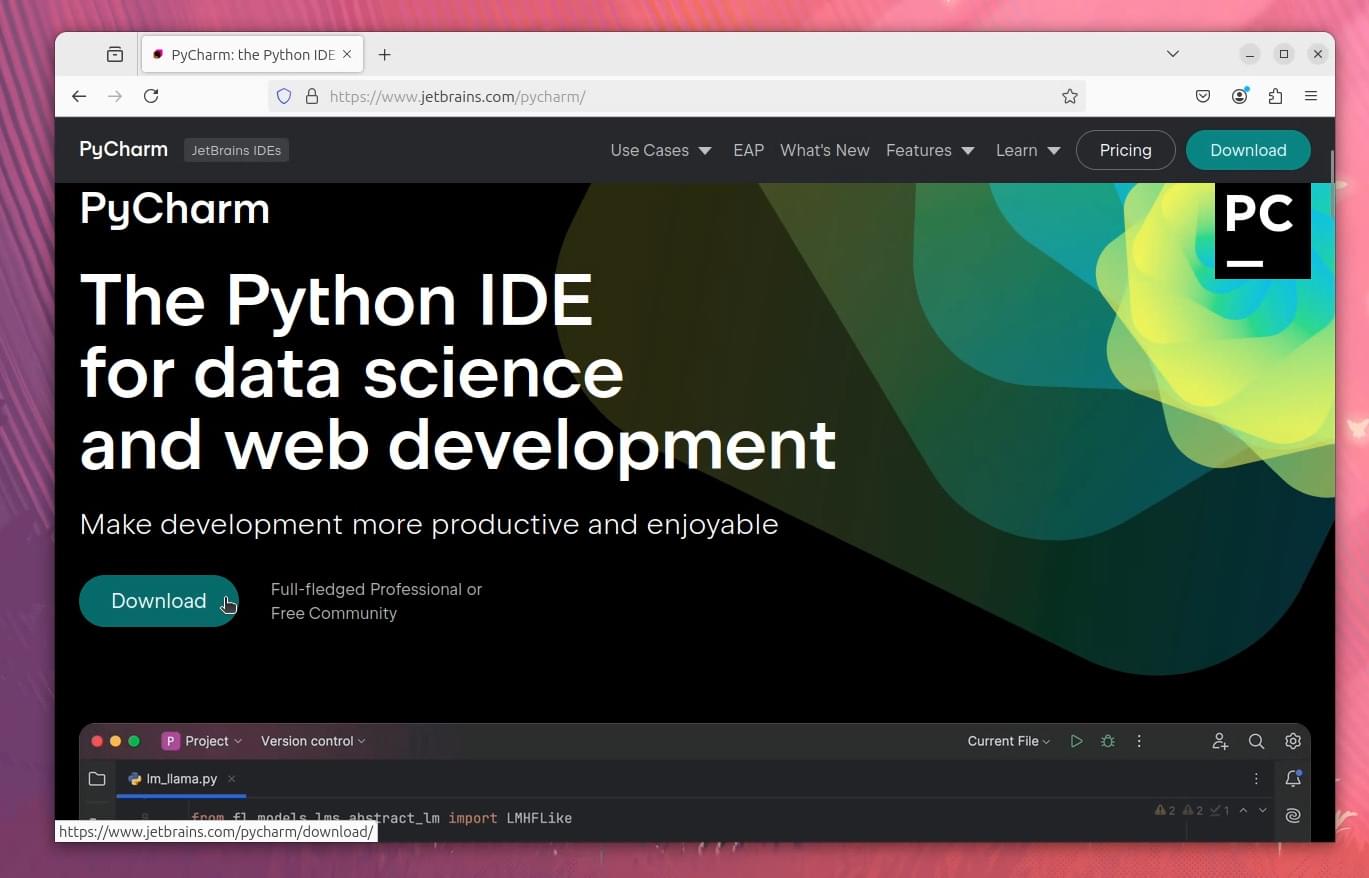Click the site security padlock icon
1369x878 pixels.
312,96
